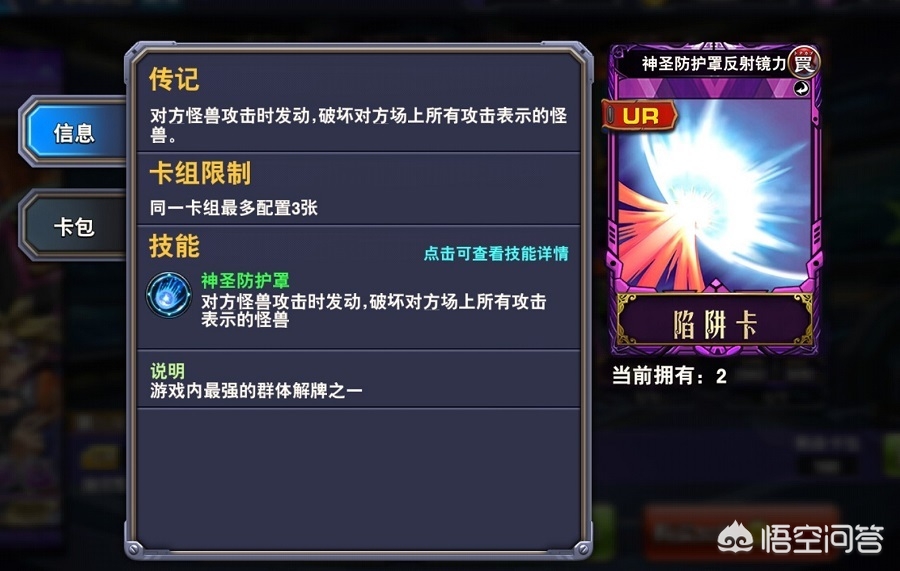Image resolution: width=900 pixels, height=571 pixels.
Task: Click 点击可查看技能详情 link
Action: tap(496, 254)
